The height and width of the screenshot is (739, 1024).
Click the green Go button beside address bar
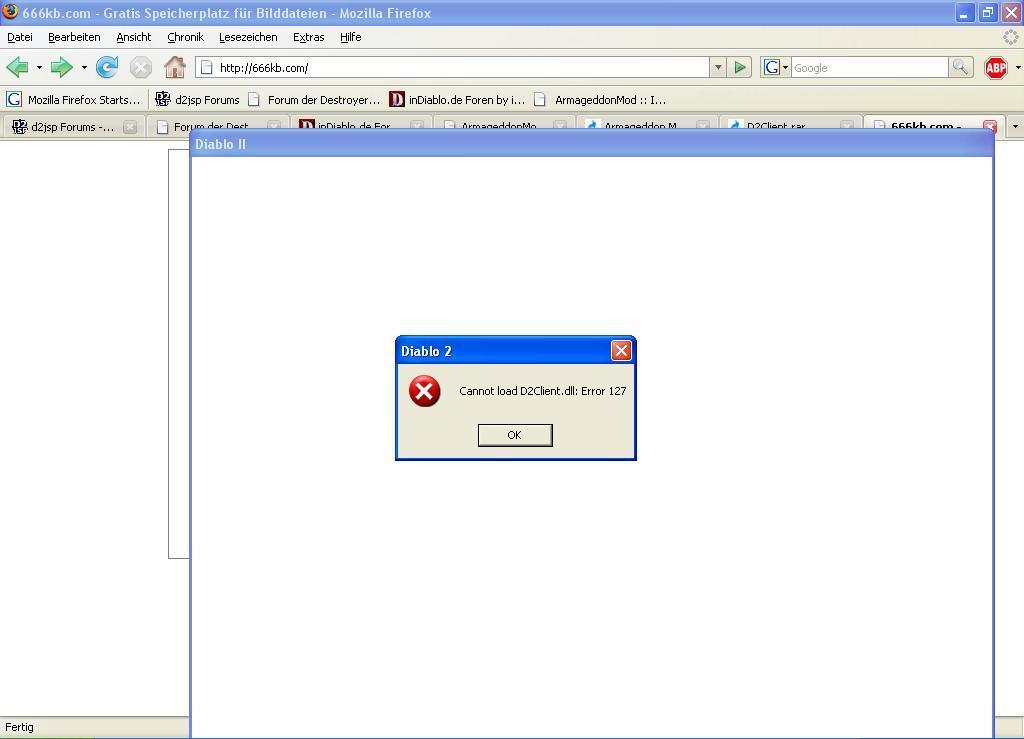tap(740, 68)
